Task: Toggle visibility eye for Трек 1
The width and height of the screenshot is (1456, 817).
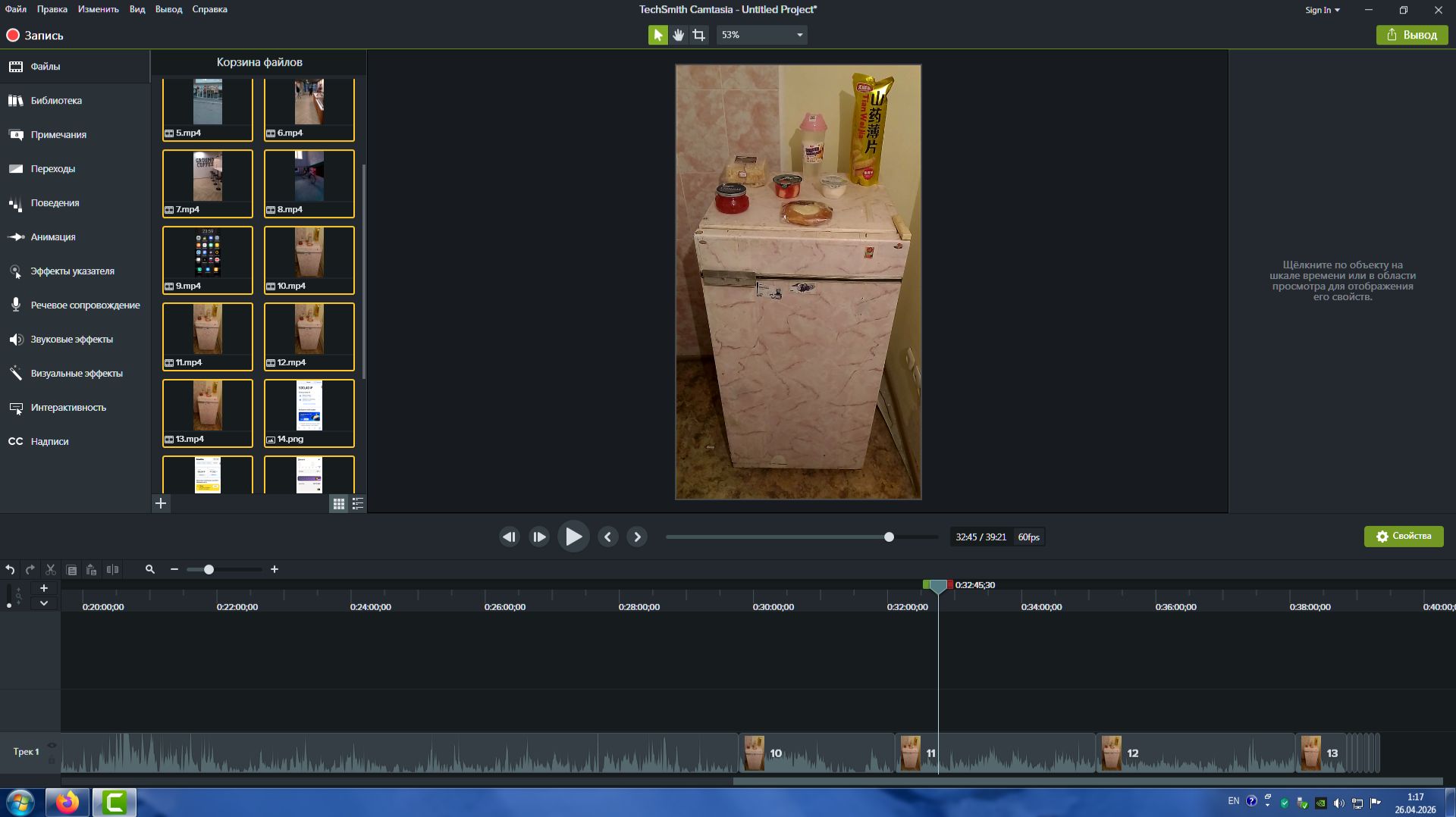Action: click(x=52, y=746)
